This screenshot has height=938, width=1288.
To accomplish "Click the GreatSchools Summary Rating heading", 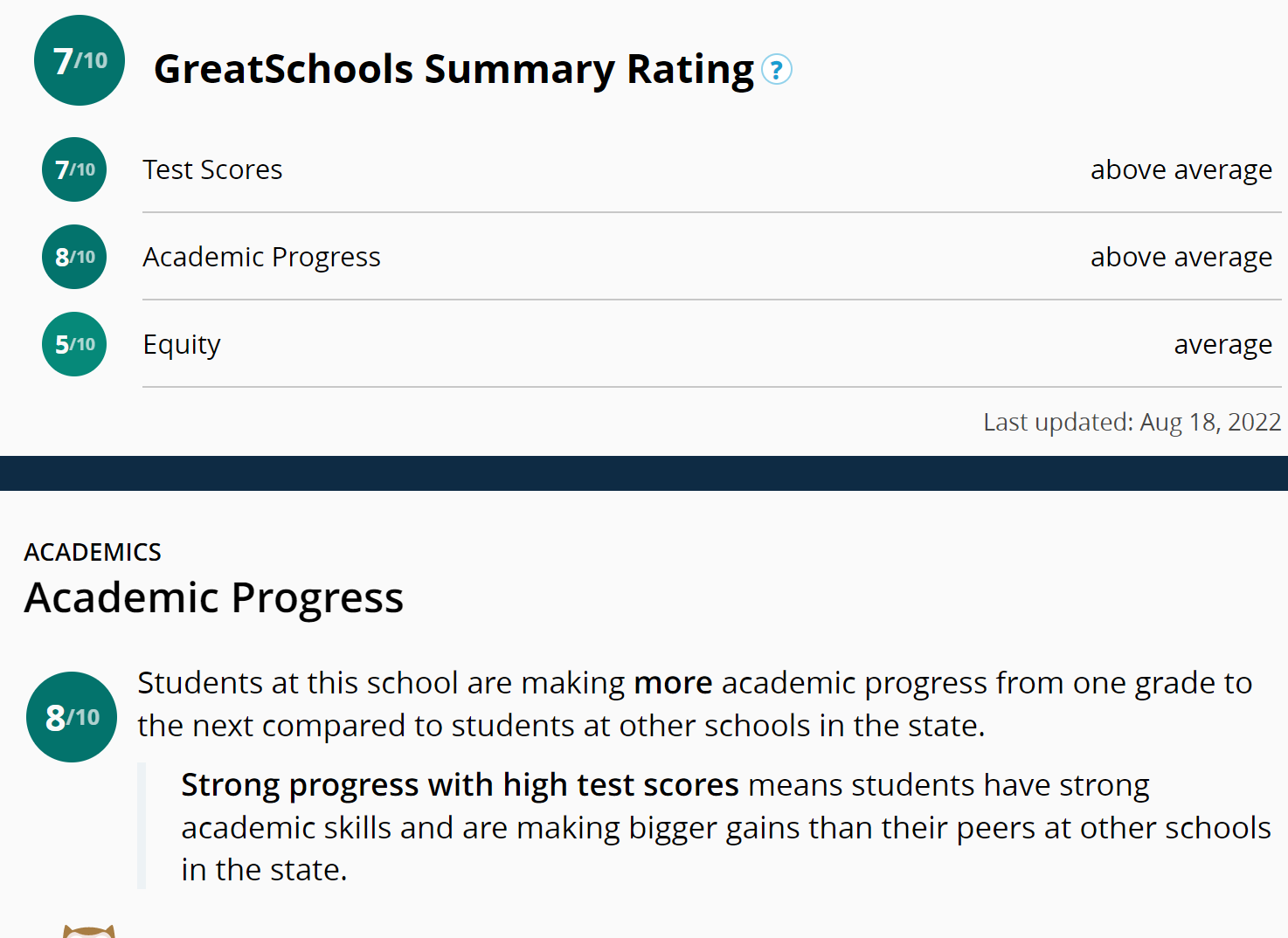I will pyautogui.click(x=454, y=69).
